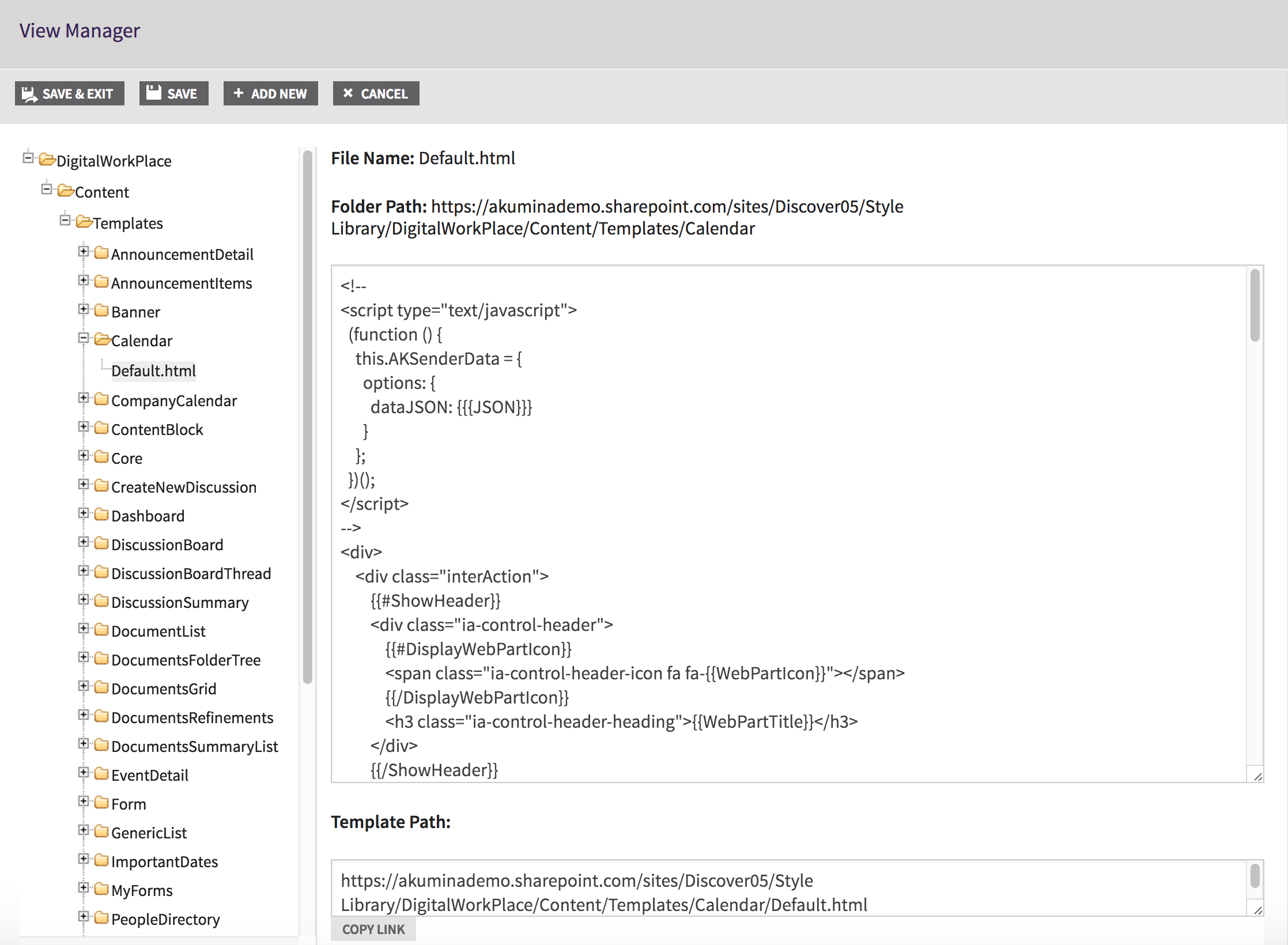The width and height of the screenshot is (1288, 945).
Task: Copy the template path link
Action: (373, 929)
